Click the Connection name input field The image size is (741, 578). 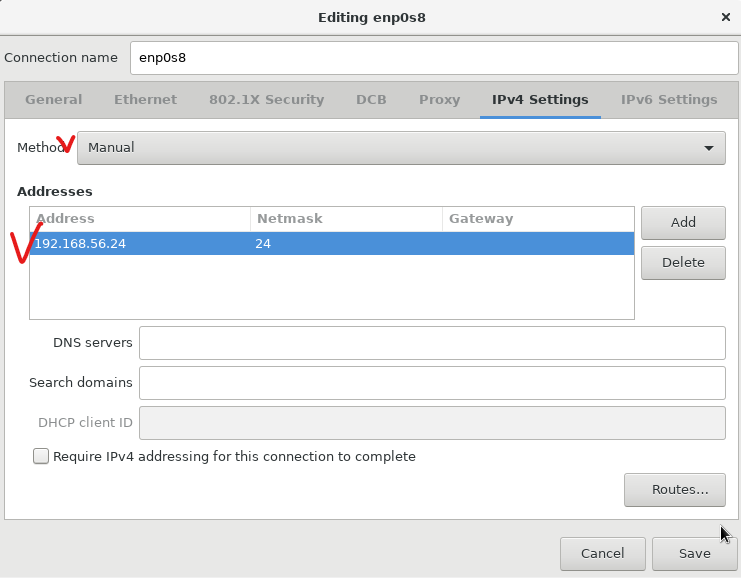[x=434, y=58]
